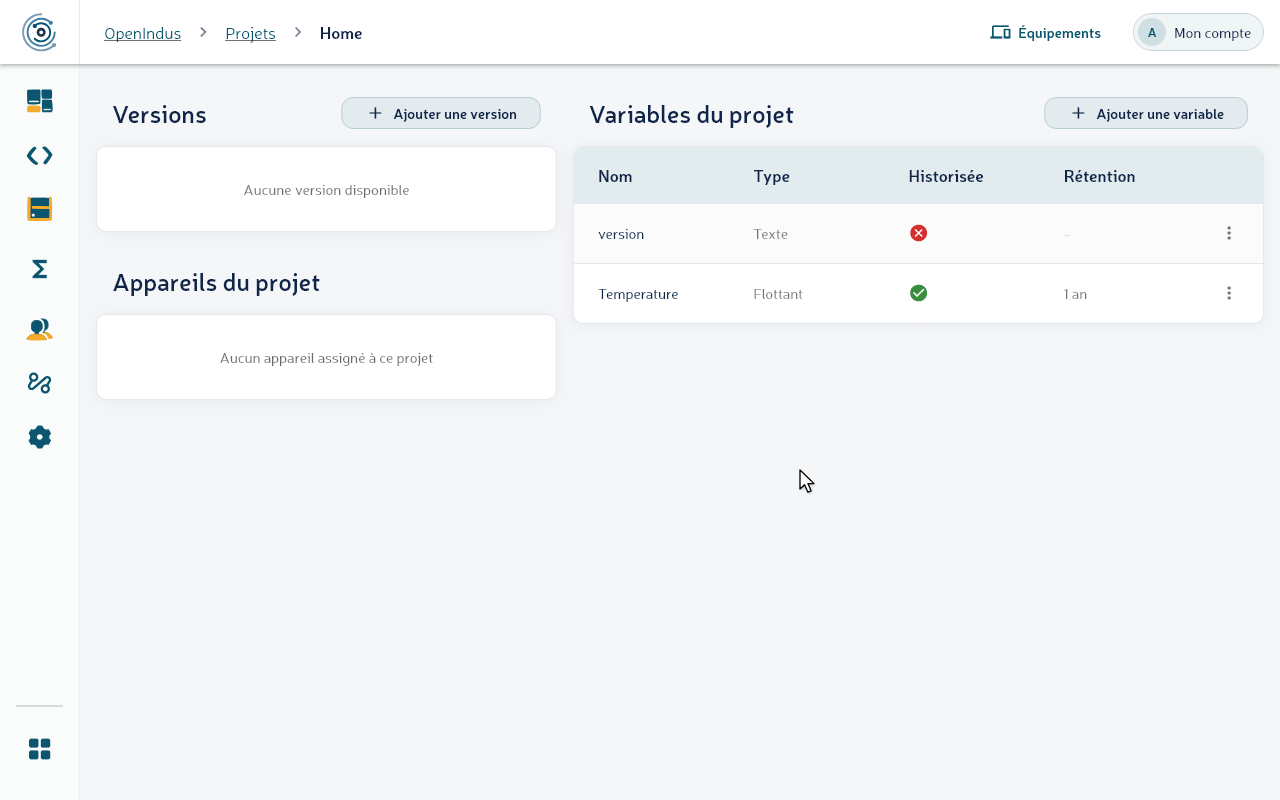Screen dimensions: 1280x800
Task: Open Mon compte menu
Action: (x=1198, y=32)
